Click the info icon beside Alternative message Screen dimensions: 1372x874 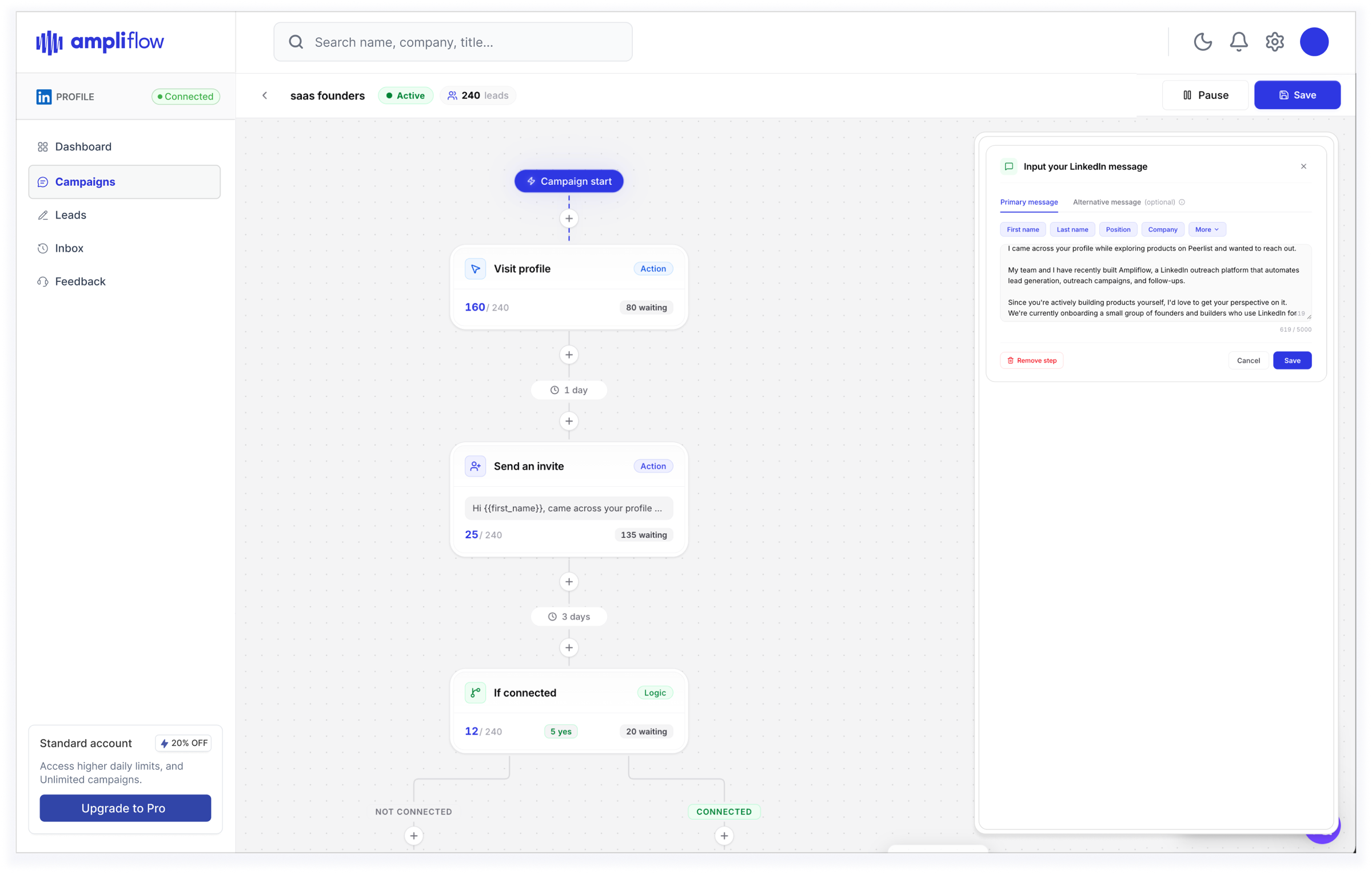click(1182, 202)
